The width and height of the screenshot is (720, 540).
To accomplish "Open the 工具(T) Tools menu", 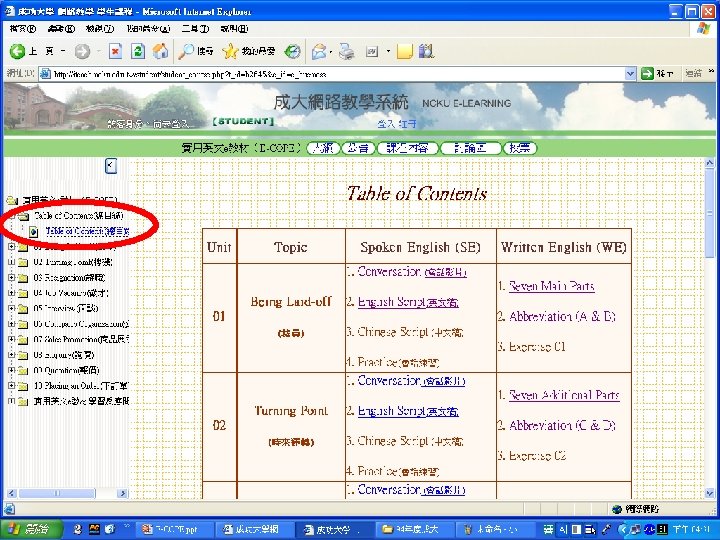I will (x=195, y=29).
